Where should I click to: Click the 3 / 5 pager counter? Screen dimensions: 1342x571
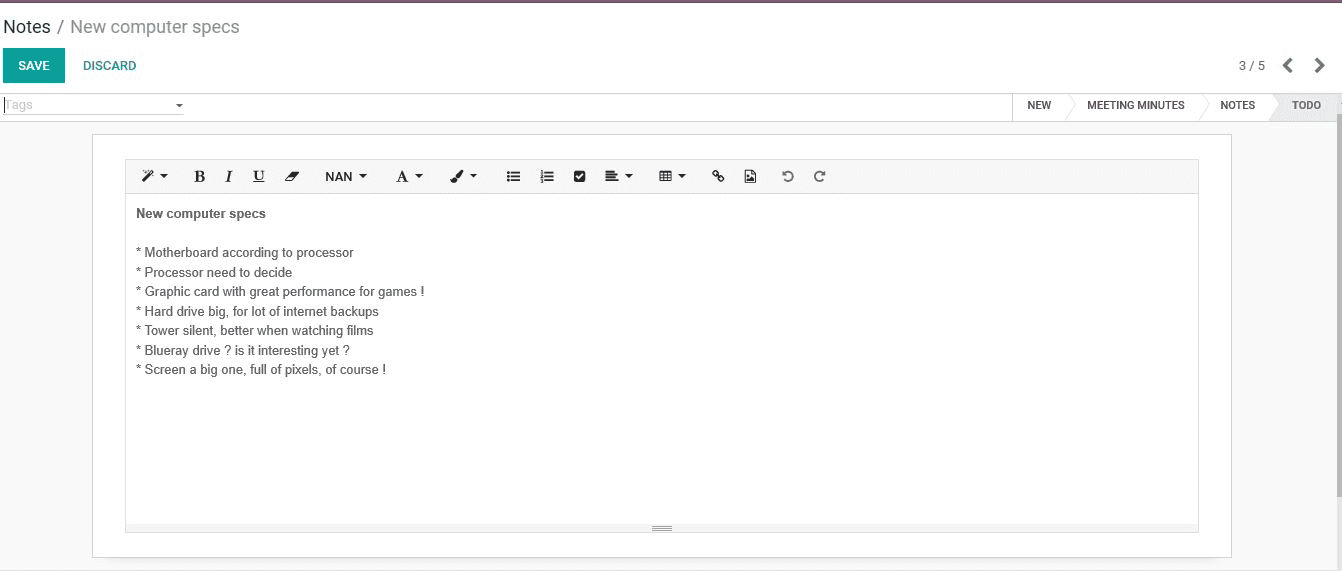point(1252,66)
